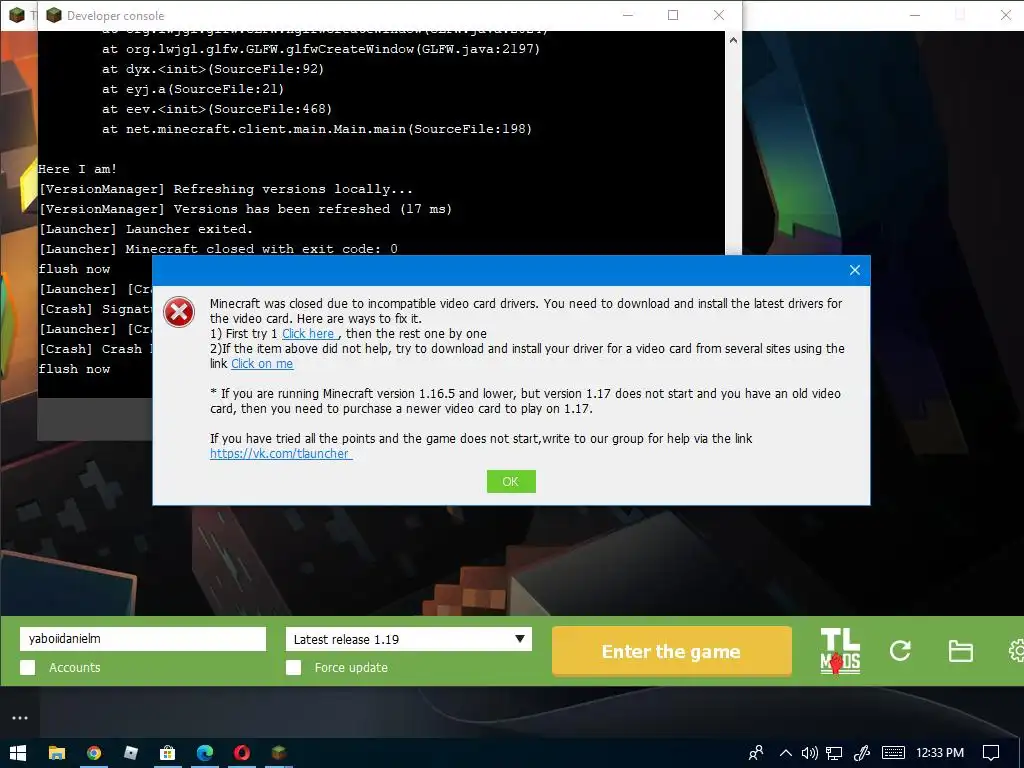Enable the Force update checkbox
1024x768 pixels.
click(294, 667)
